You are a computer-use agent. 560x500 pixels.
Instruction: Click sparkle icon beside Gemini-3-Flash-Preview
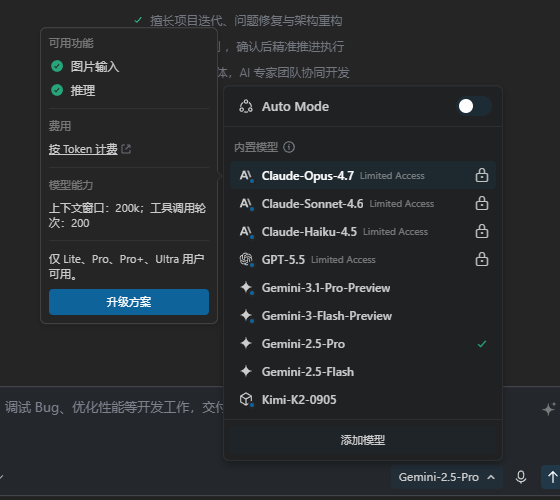coord(246,316)
